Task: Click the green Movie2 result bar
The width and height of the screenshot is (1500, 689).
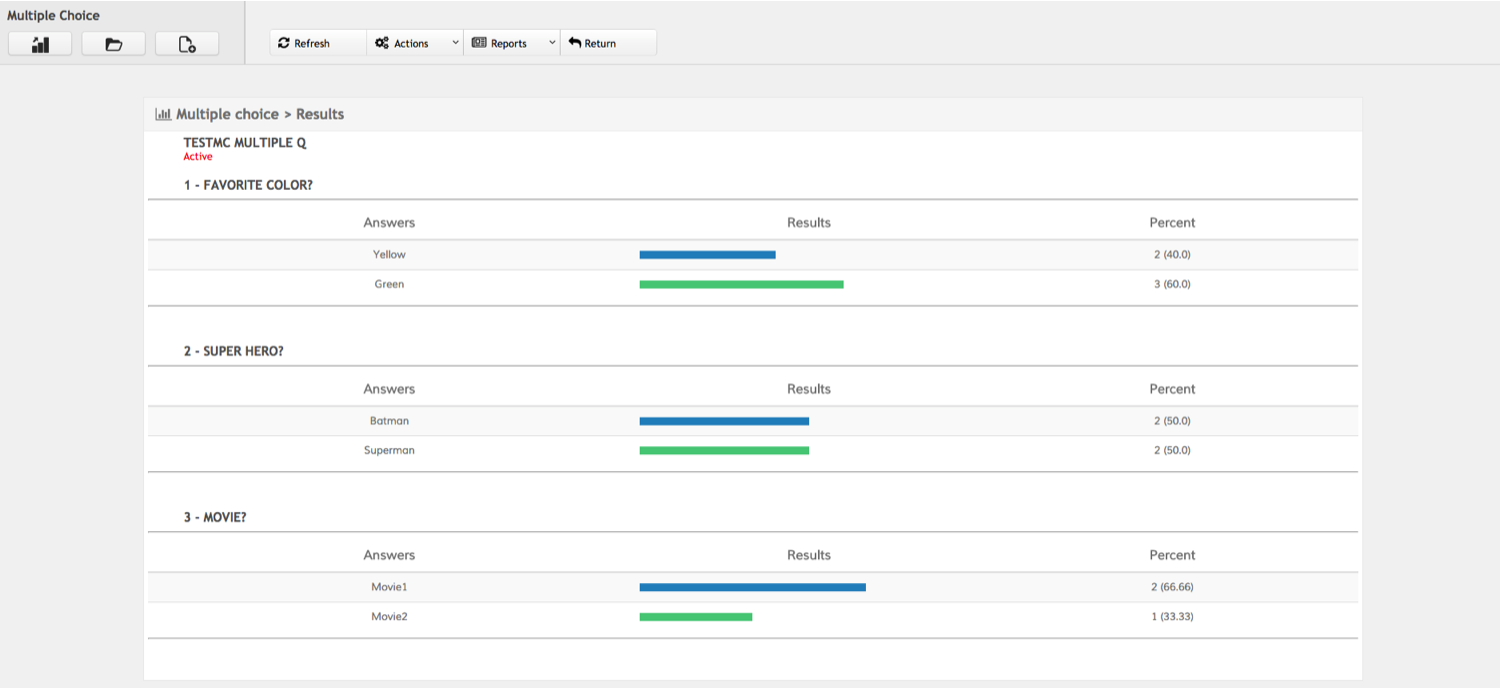Action: (x=696, y=617)
